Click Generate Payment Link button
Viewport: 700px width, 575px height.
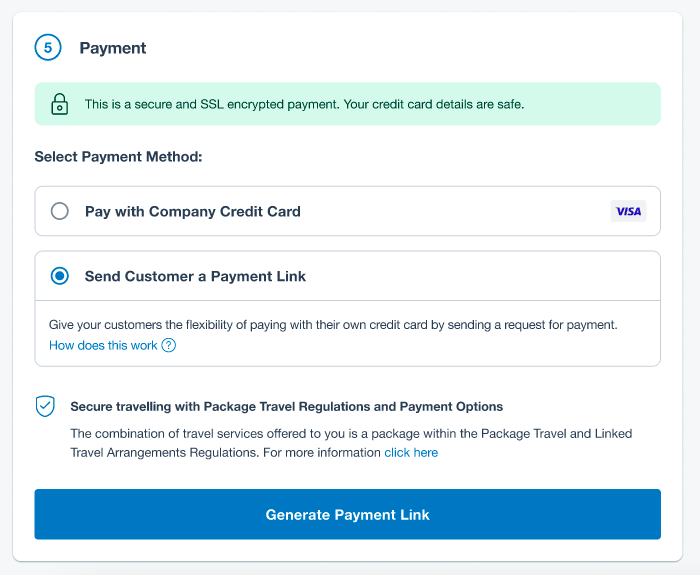[347, 514]
